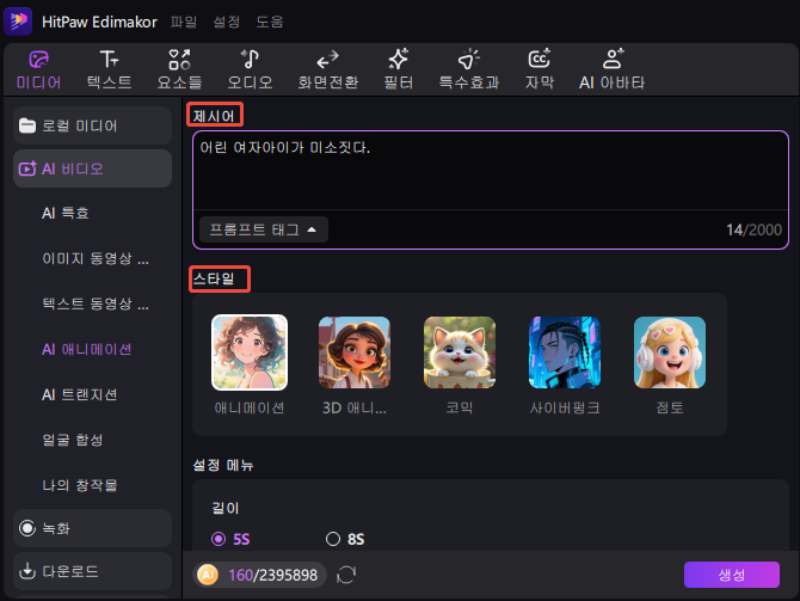
Task: Select the 8S video length option
Action: coord(334,539)
